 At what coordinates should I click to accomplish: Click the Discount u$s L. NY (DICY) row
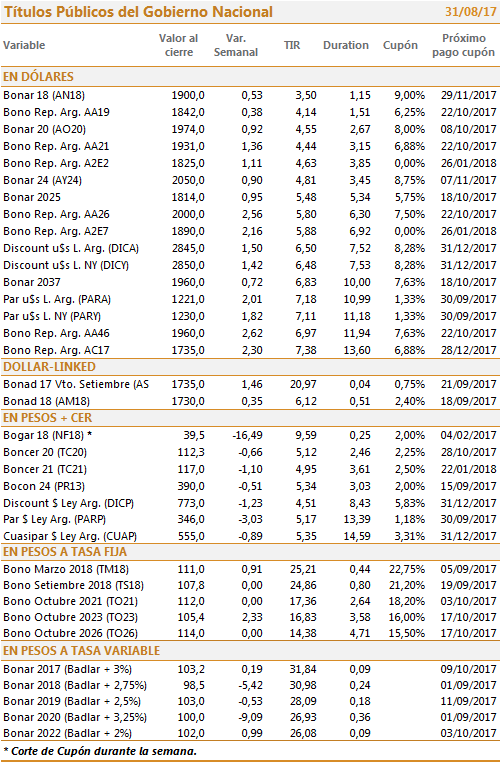pyautogui.click(x=250, y=265)
